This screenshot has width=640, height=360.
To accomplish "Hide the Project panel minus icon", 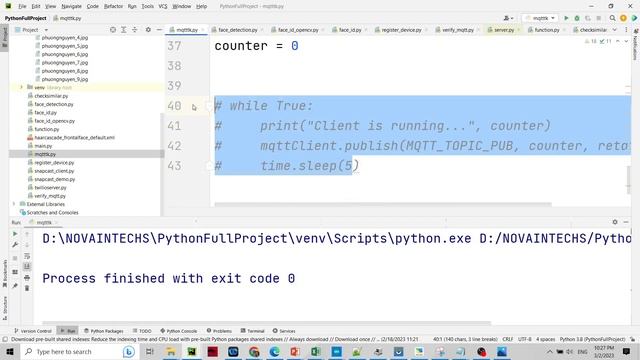I will pyautogui.click(x=159, y=30).
